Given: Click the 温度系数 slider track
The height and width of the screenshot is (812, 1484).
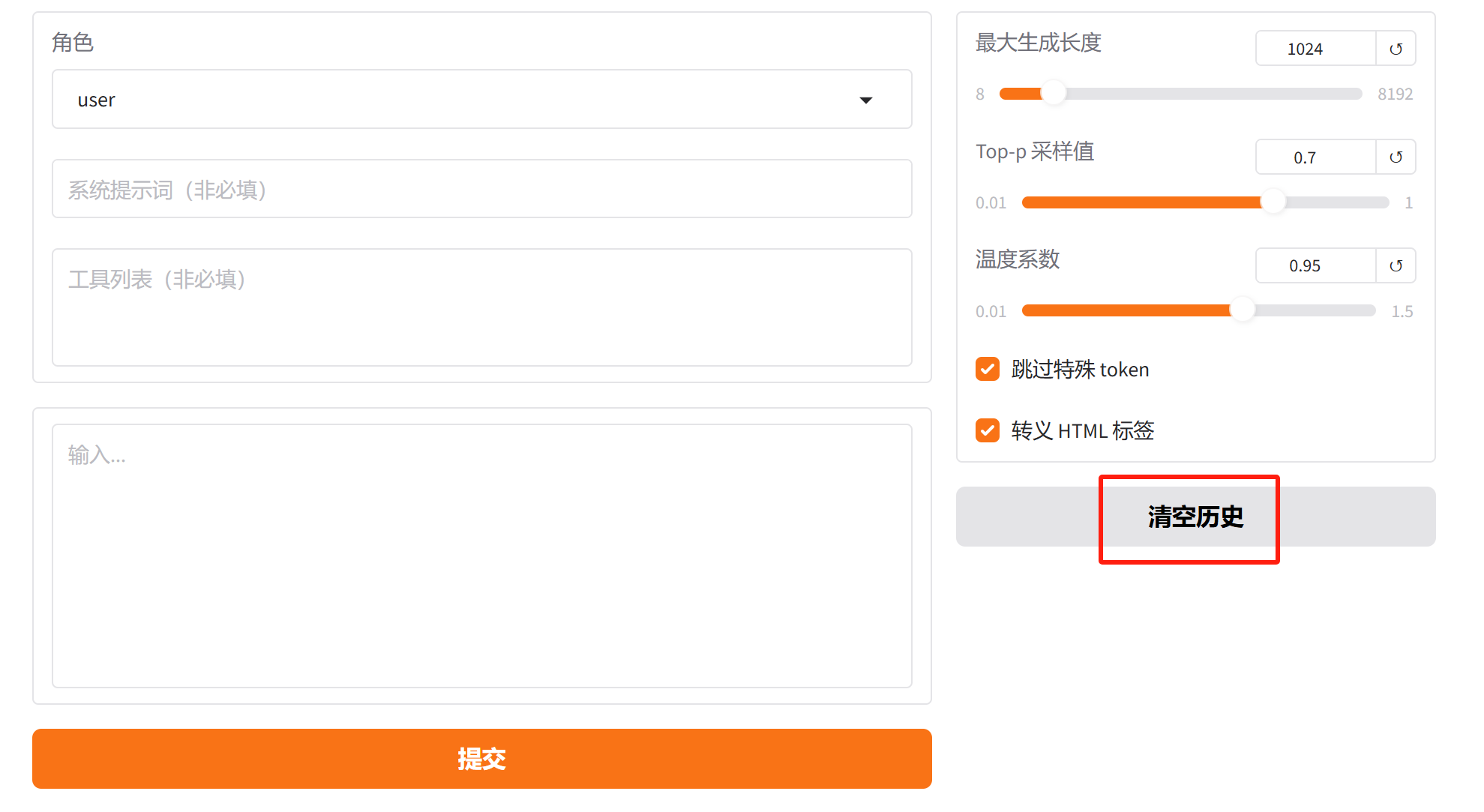Looking at the screenshot, I should pos(1198,310).
